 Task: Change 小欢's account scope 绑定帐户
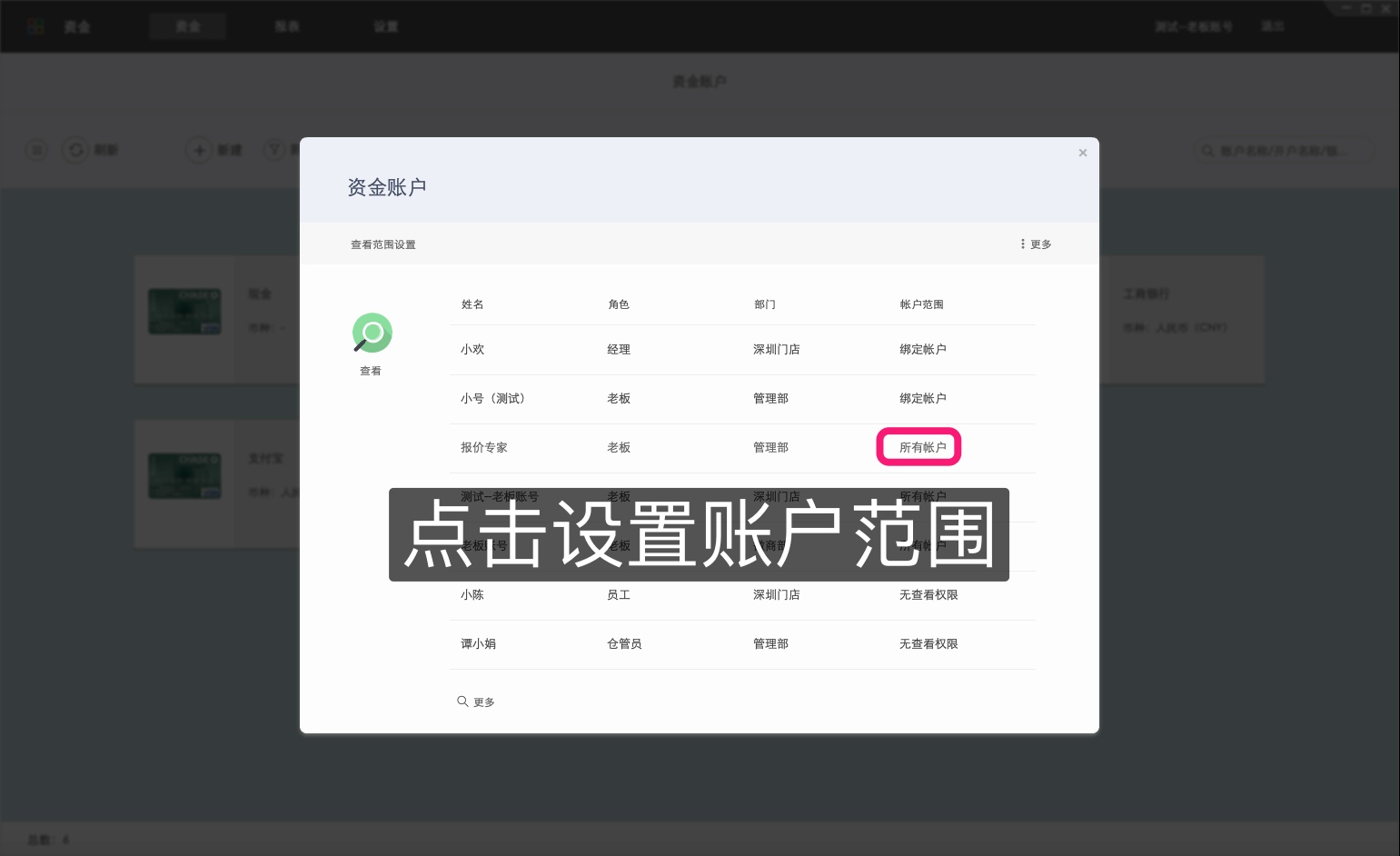pos(923,349)
